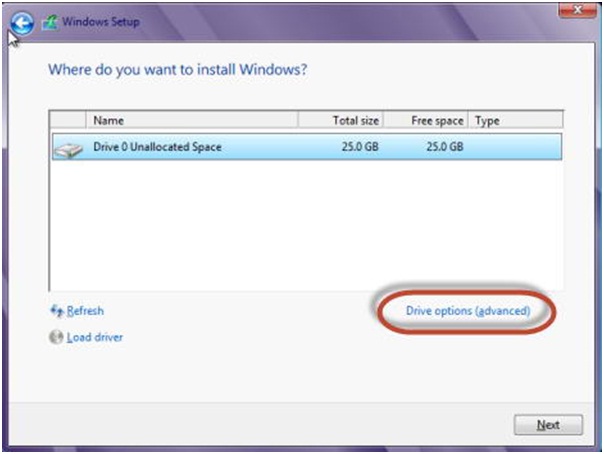Click the Type column header
The height and width of the screenshot is (454, 604).
point(515,120)
